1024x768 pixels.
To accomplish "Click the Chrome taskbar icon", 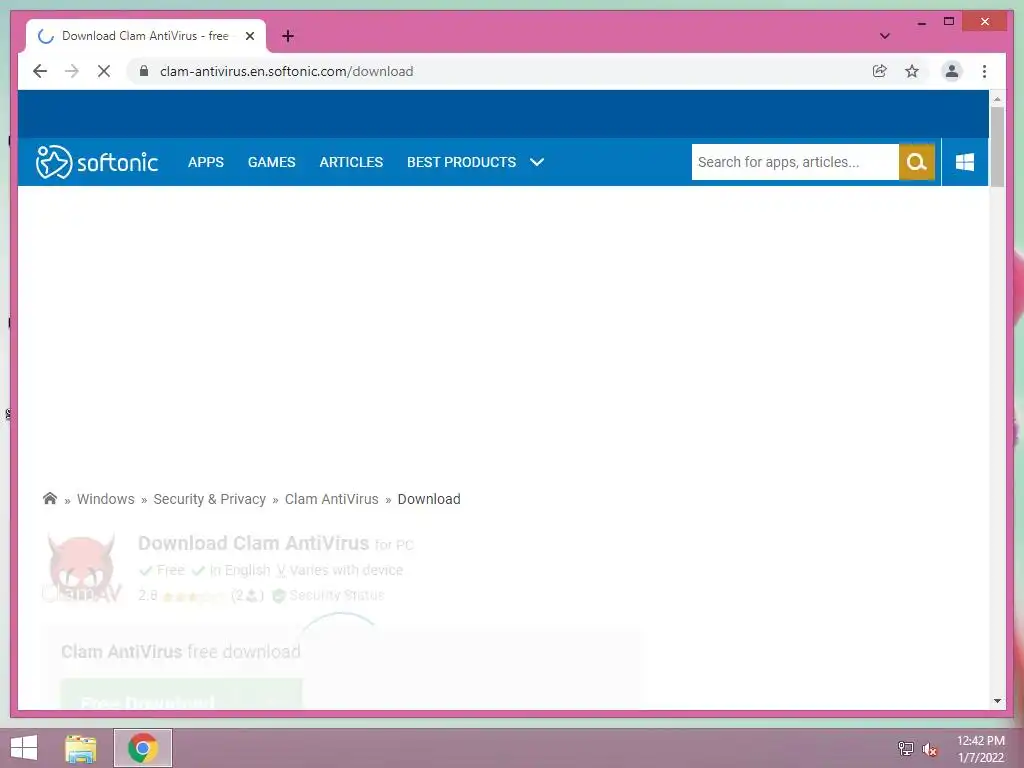I will (143, 748).
